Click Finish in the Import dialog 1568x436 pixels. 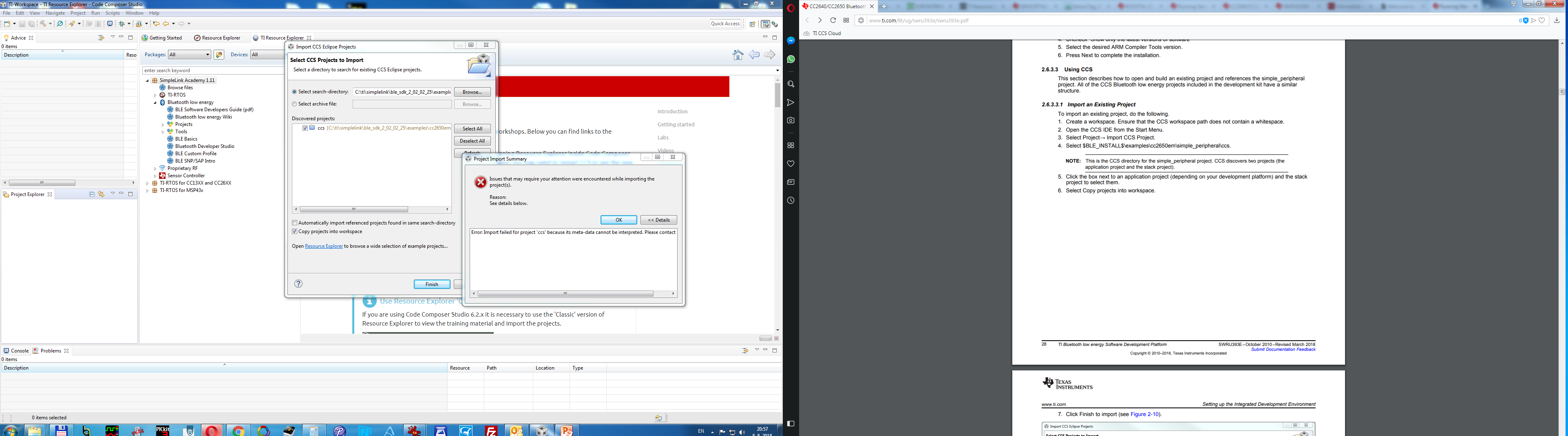point(432,284)
